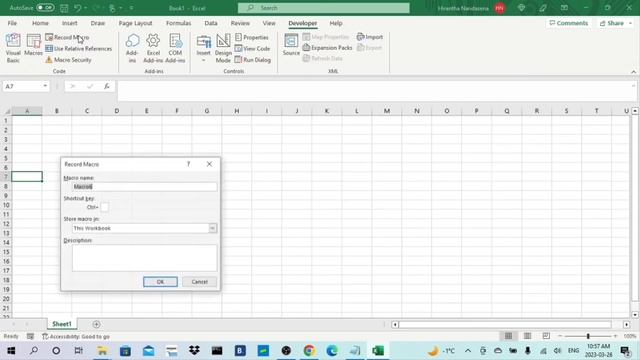Switch to Normal view
The height and width of the screenshot is (360, 640).
pyautogui.click(x=508, y=336)
